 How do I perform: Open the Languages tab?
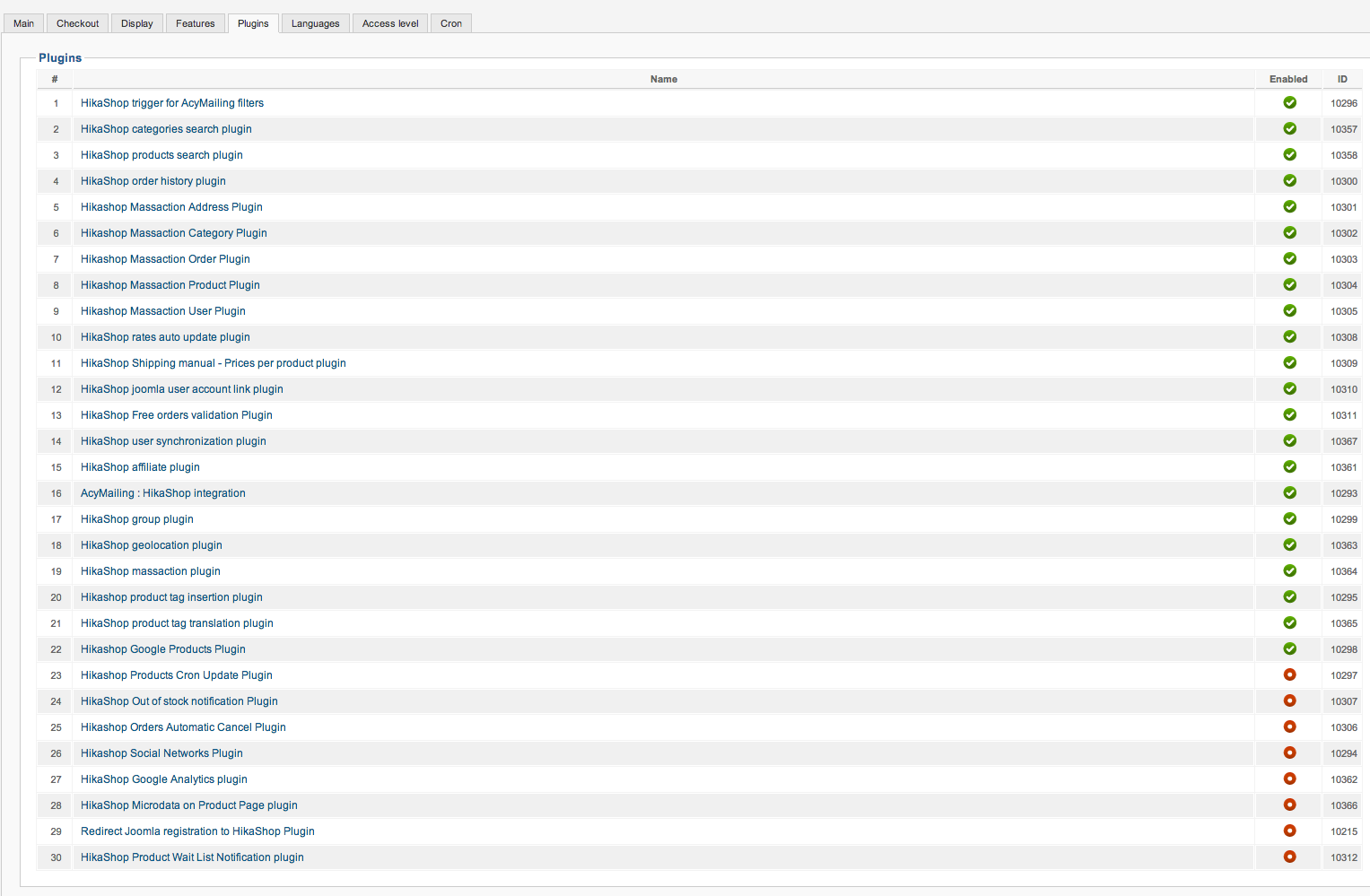316,23
